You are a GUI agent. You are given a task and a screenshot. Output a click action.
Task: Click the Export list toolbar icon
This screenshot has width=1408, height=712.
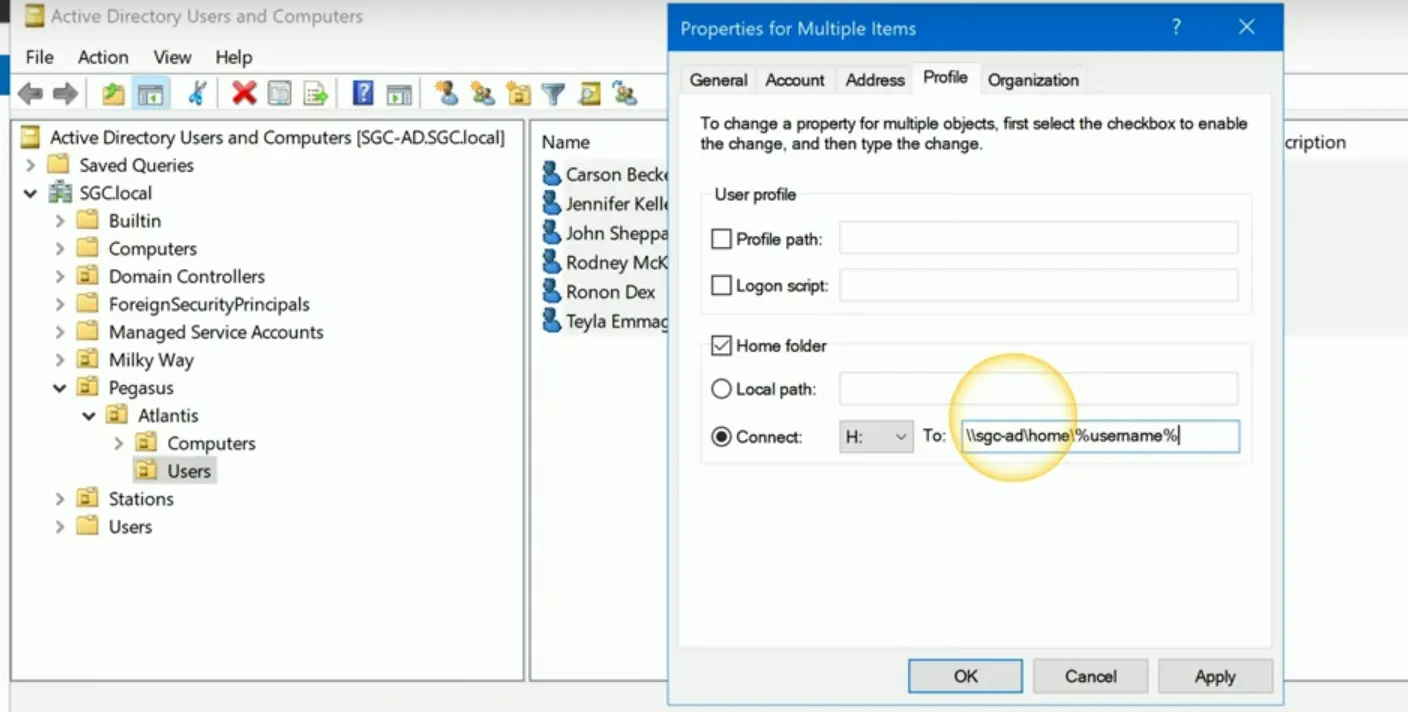tap(316, 94)
